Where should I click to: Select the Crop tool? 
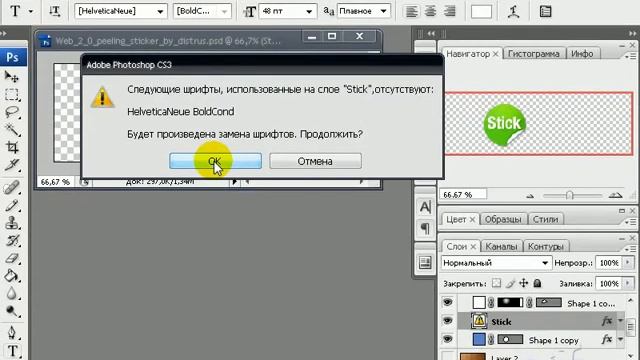(12, 147)
